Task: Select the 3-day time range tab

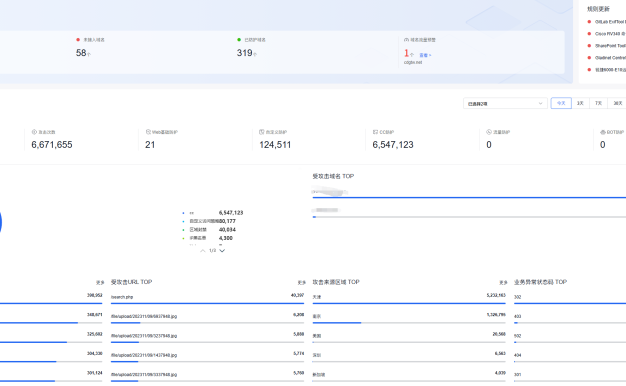Action: point(580,103)
